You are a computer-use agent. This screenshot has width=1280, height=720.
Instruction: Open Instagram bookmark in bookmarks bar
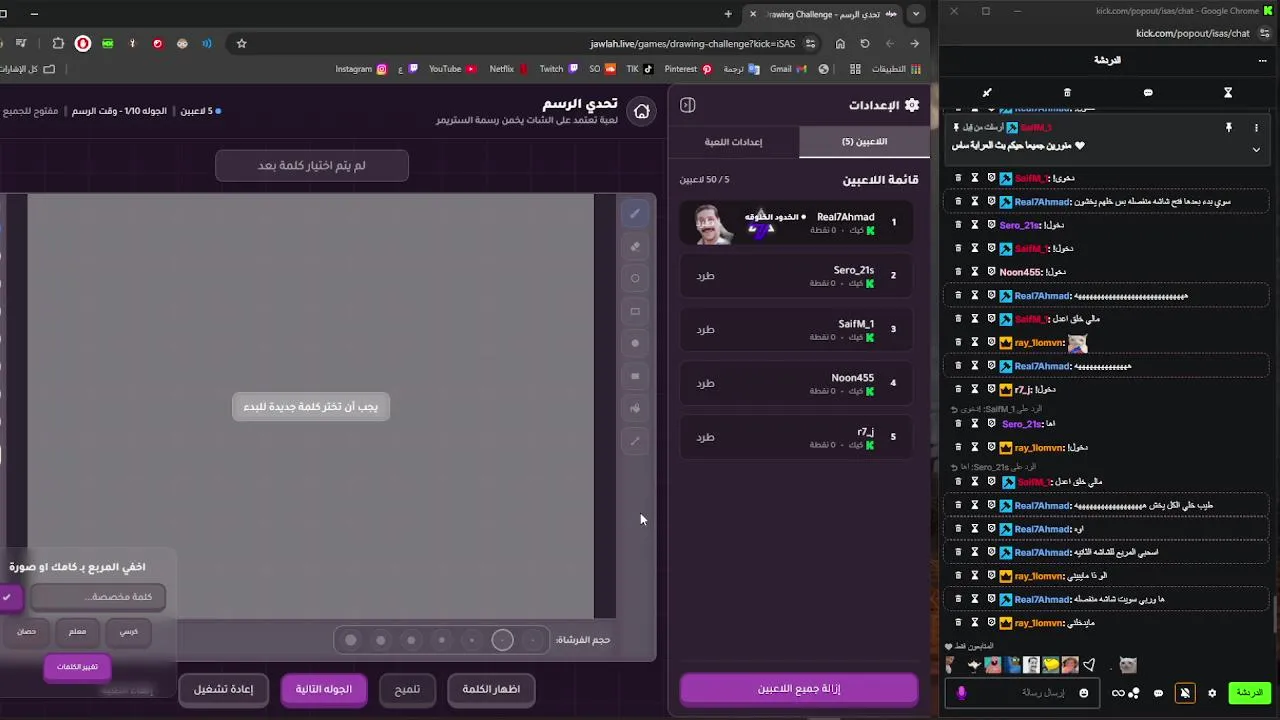pyautogui.click(x=361, y=69)
